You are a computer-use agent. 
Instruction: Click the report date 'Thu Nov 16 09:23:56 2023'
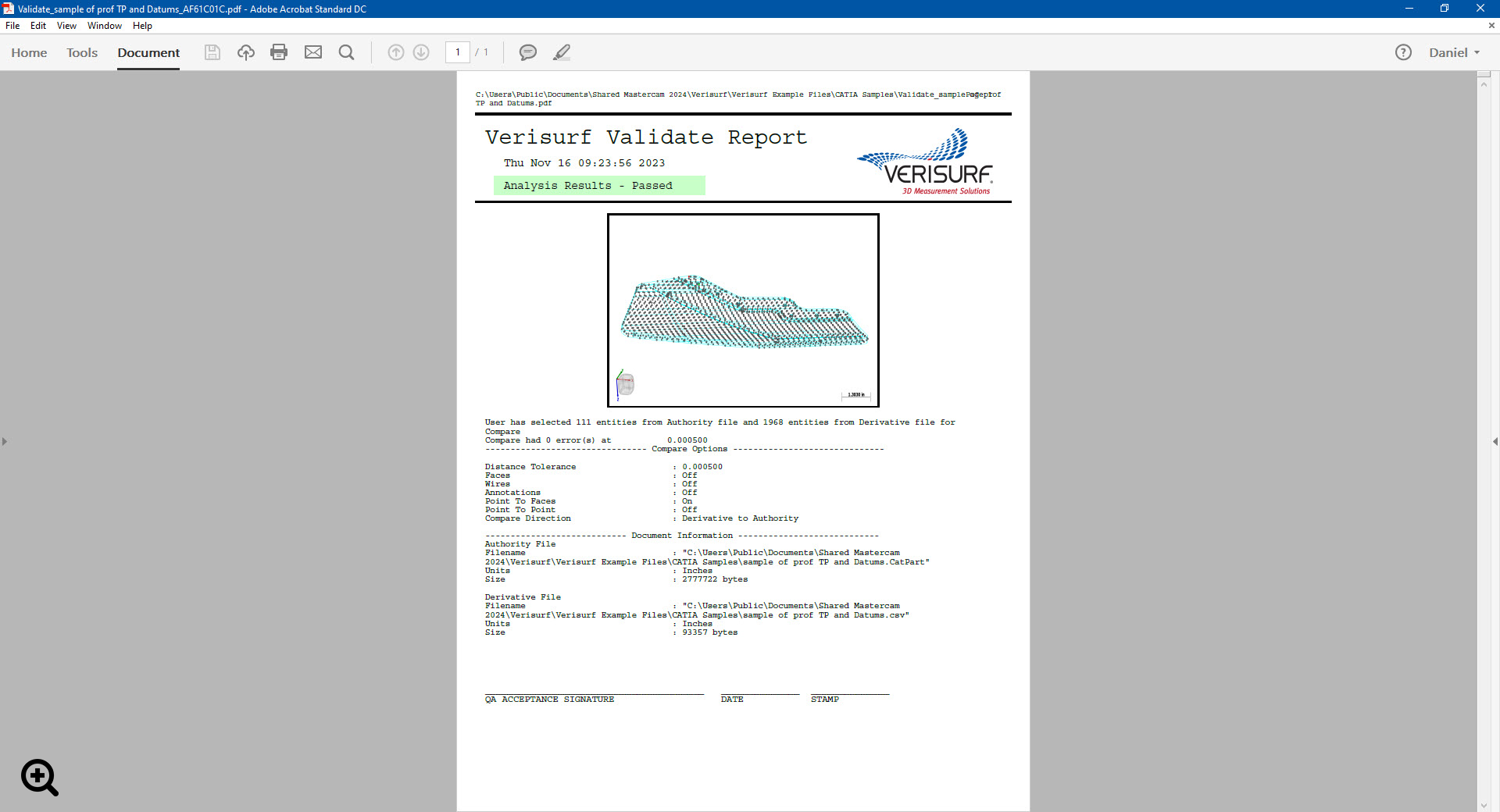tap(584, 163)
